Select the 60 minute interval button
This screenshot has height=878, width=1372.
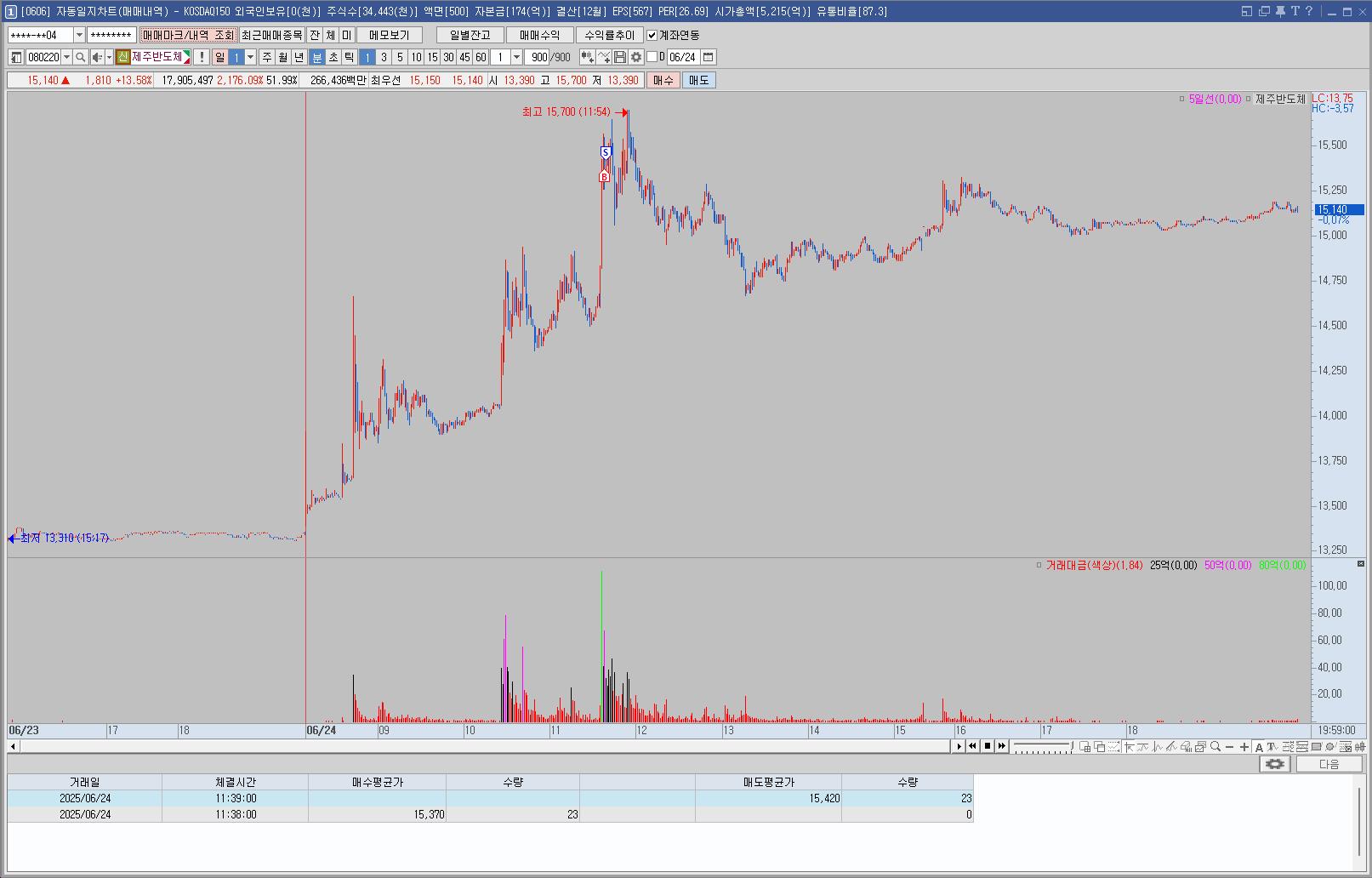pos(481,57)
